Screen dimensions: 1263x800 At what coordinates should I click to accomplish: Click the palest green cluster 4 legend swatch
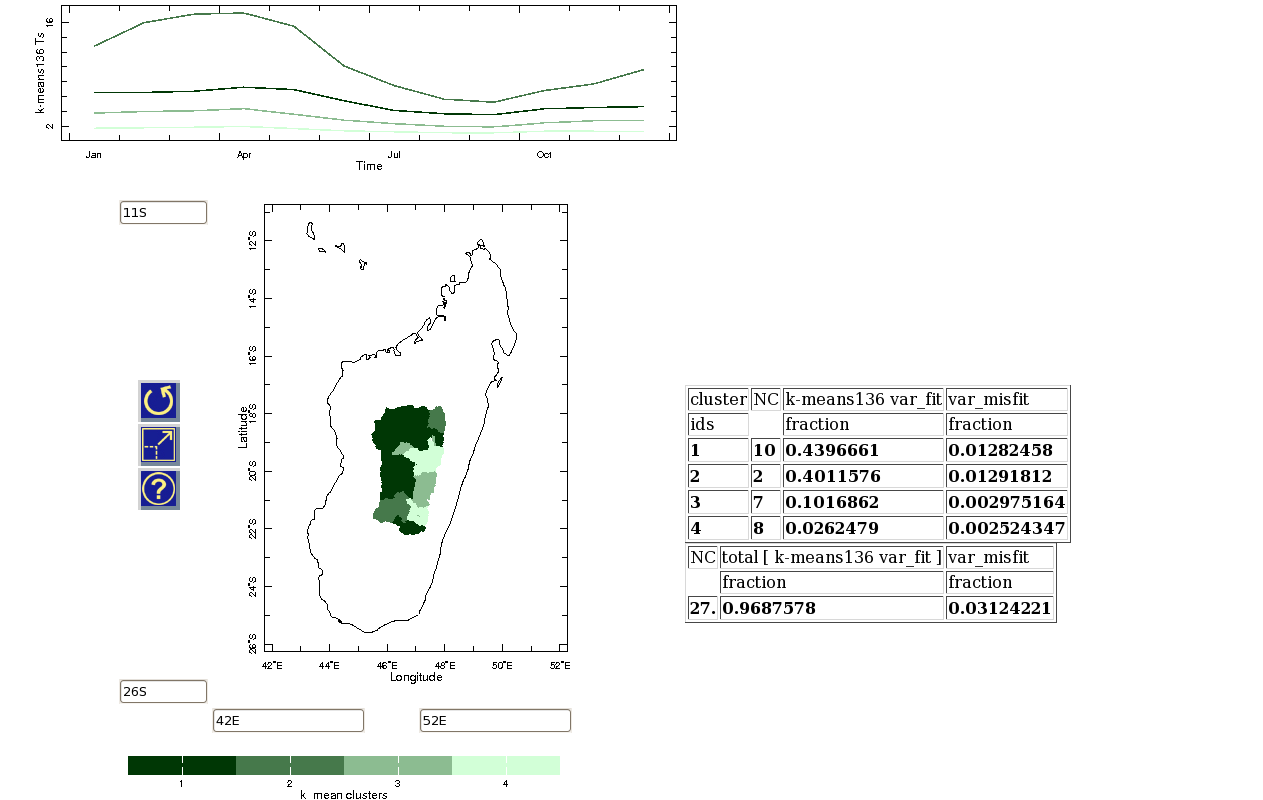[x=505, y=765]
